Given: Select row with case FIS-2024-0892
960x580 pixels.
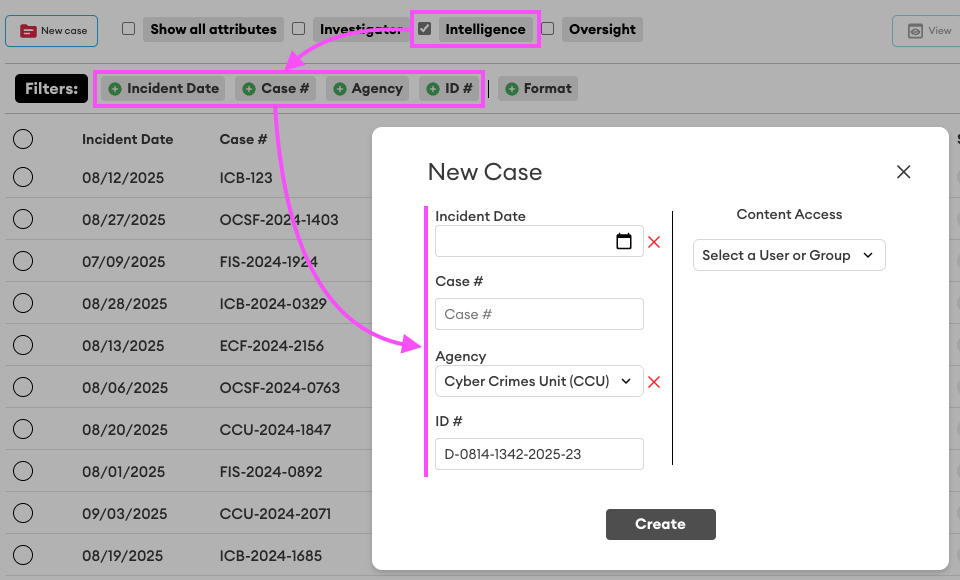Looking at the screenshot, I should (x=23, y=471).
